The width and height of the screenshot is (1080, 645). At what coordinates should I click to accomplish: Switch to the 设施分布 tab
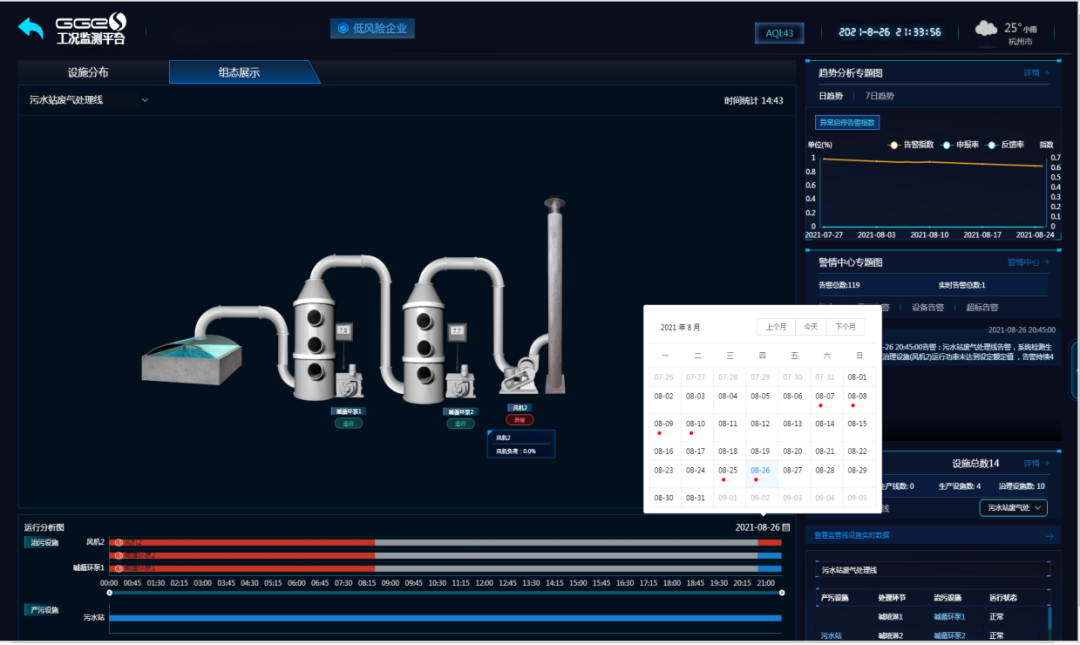coord(88,73)
